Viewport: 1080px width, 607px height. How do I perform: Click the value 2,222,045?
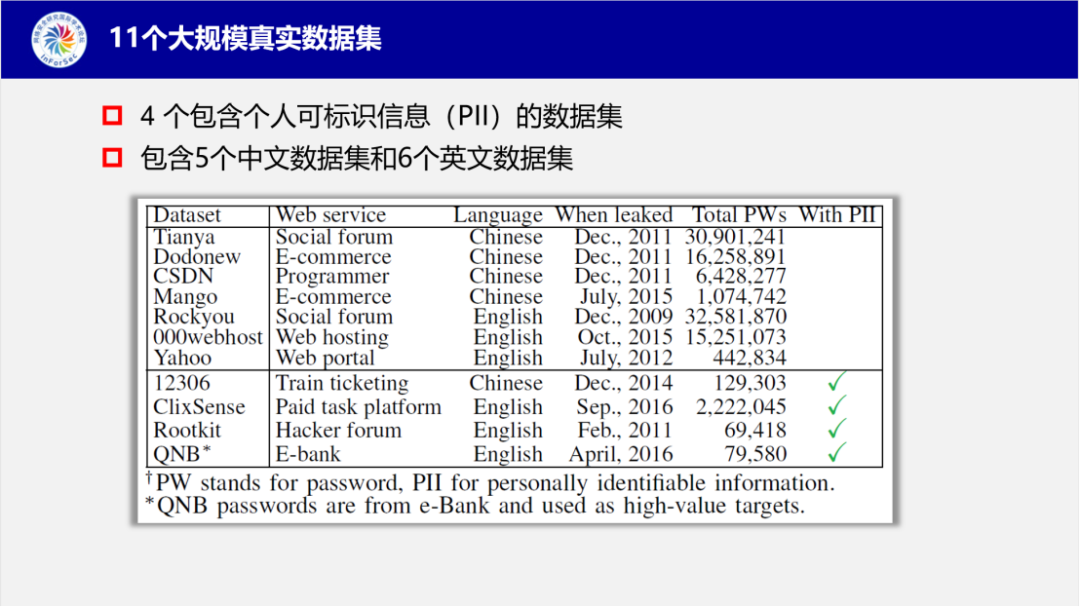741,408
